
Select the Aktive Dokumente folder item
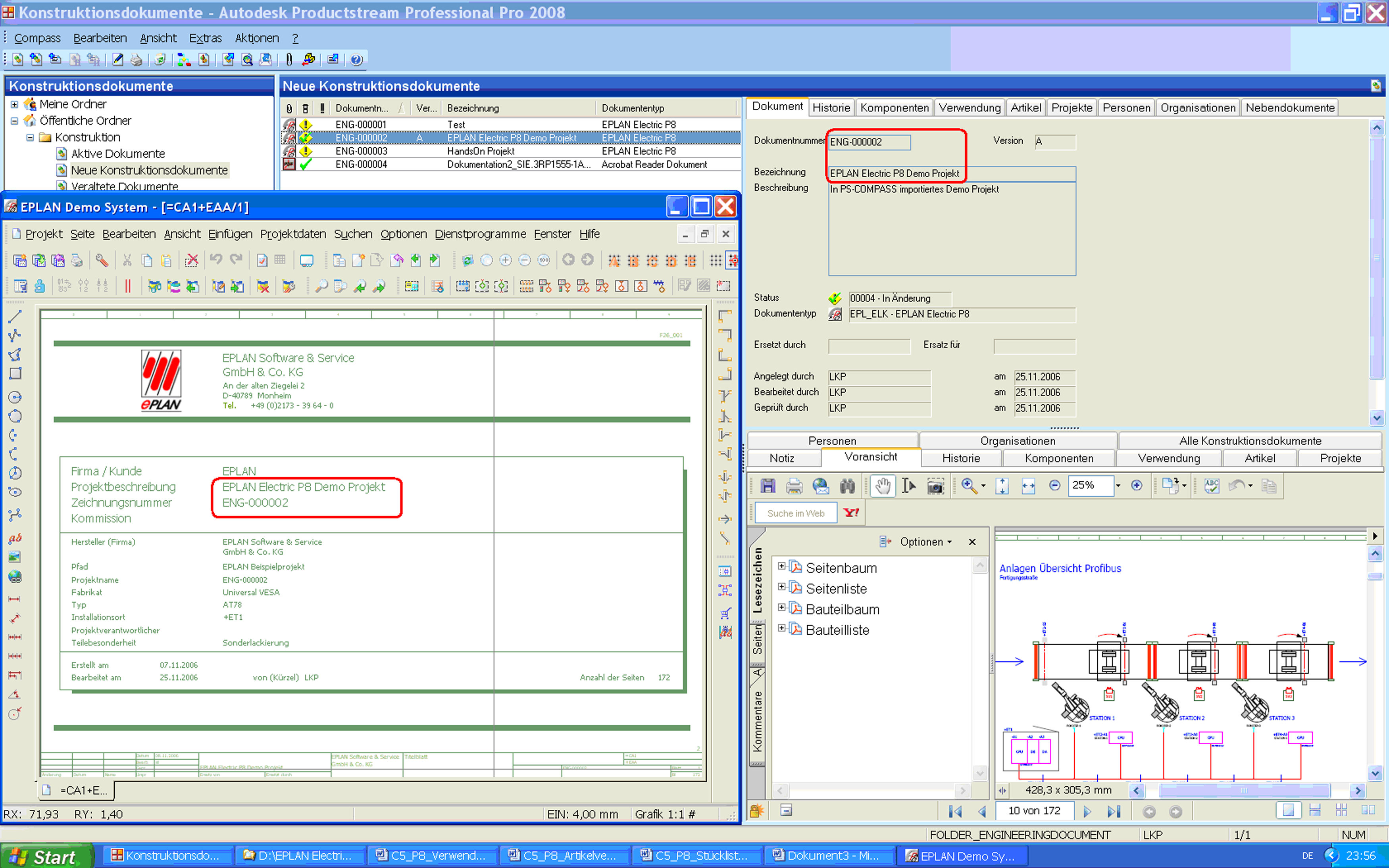coord(118,154)
